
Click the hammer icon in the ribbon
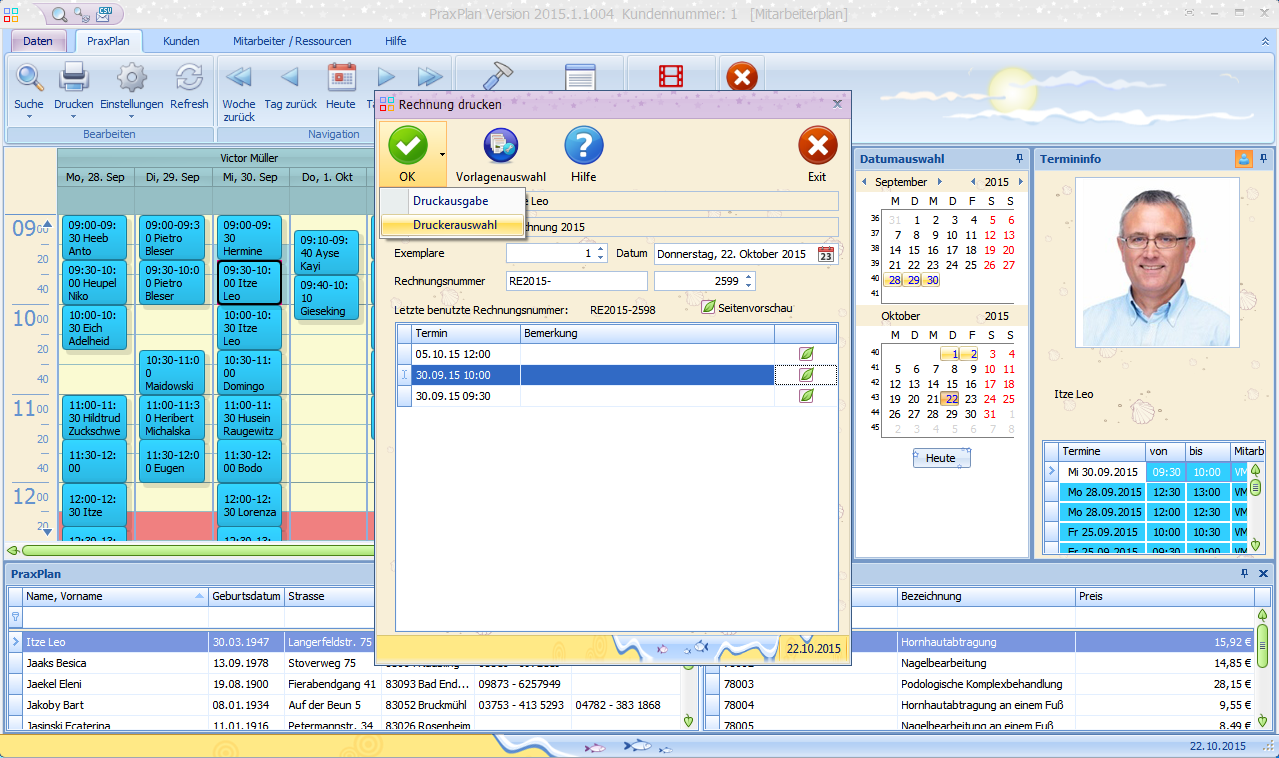point(497,78)
